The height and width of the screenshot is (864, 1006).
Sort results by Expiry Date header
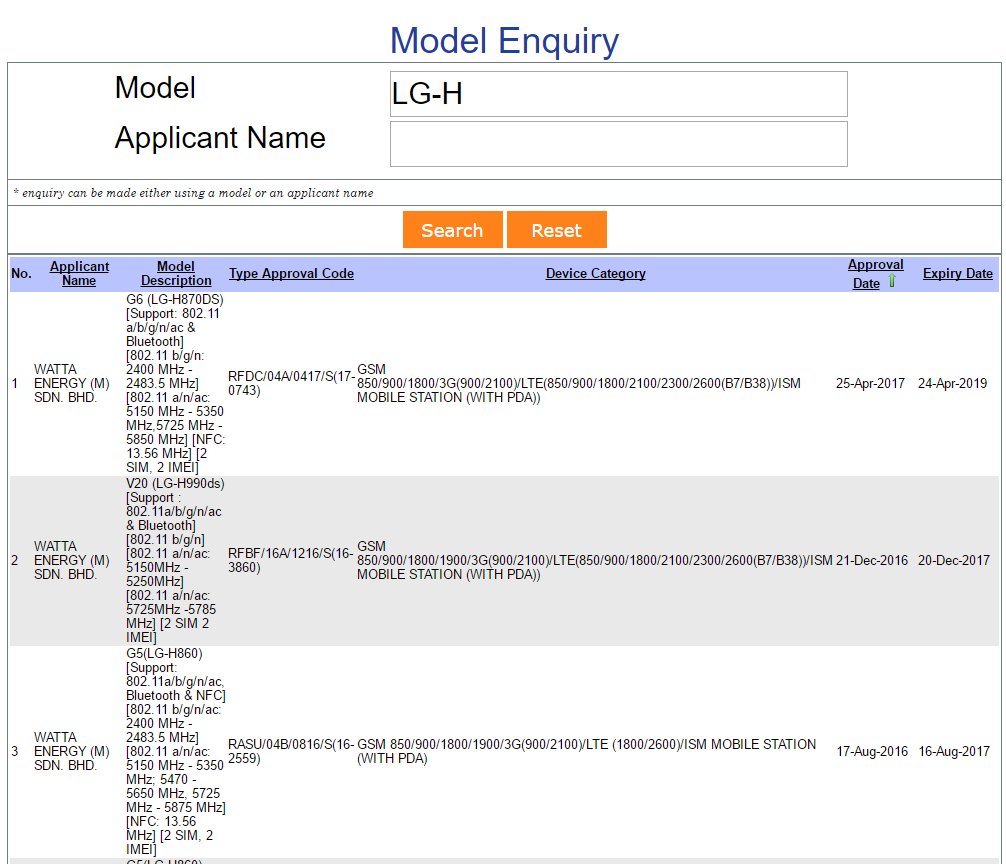957,273
